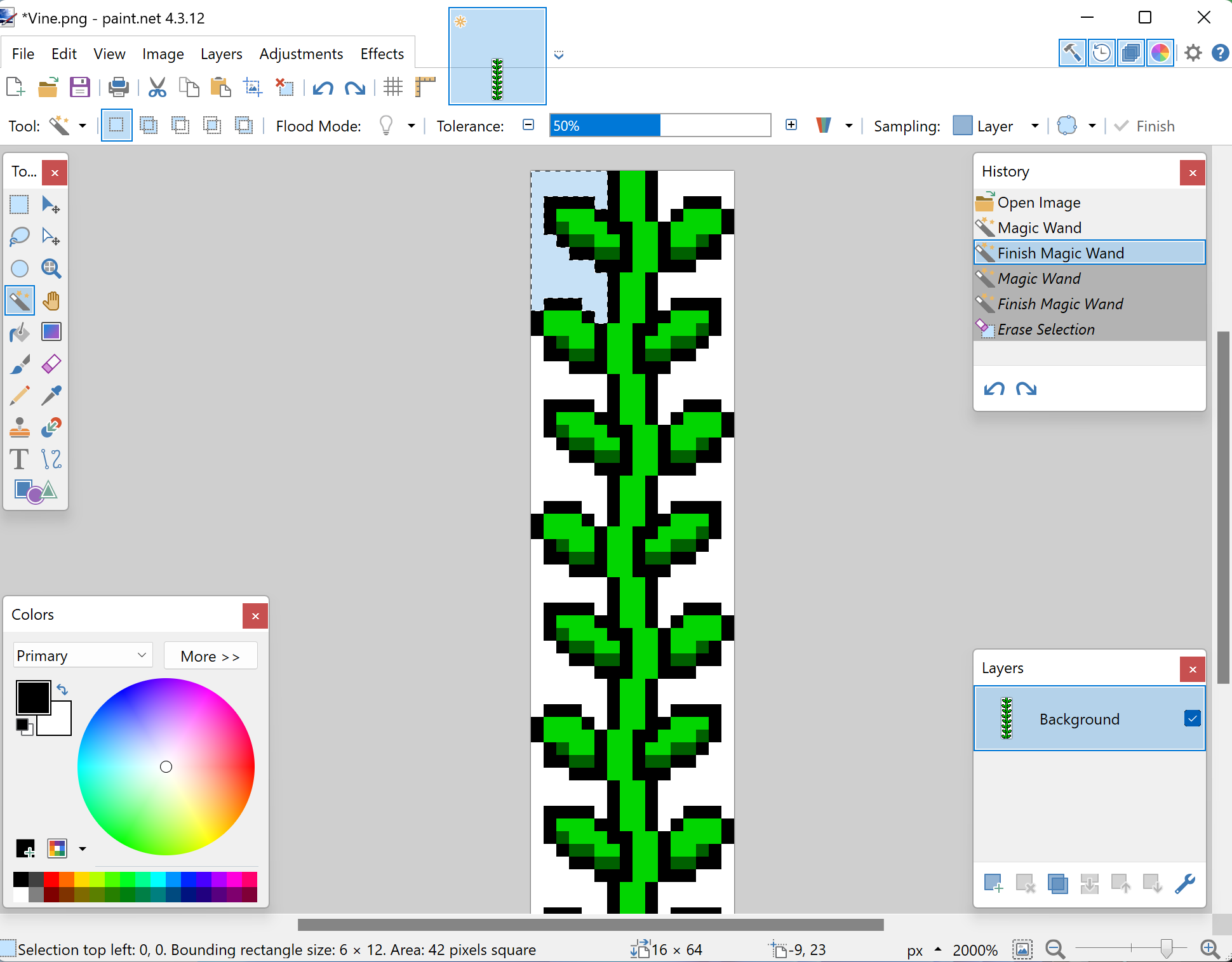1232x962 pixels.
Task: Choose Add (union) selection mode
Action: [x=149, y=125]
